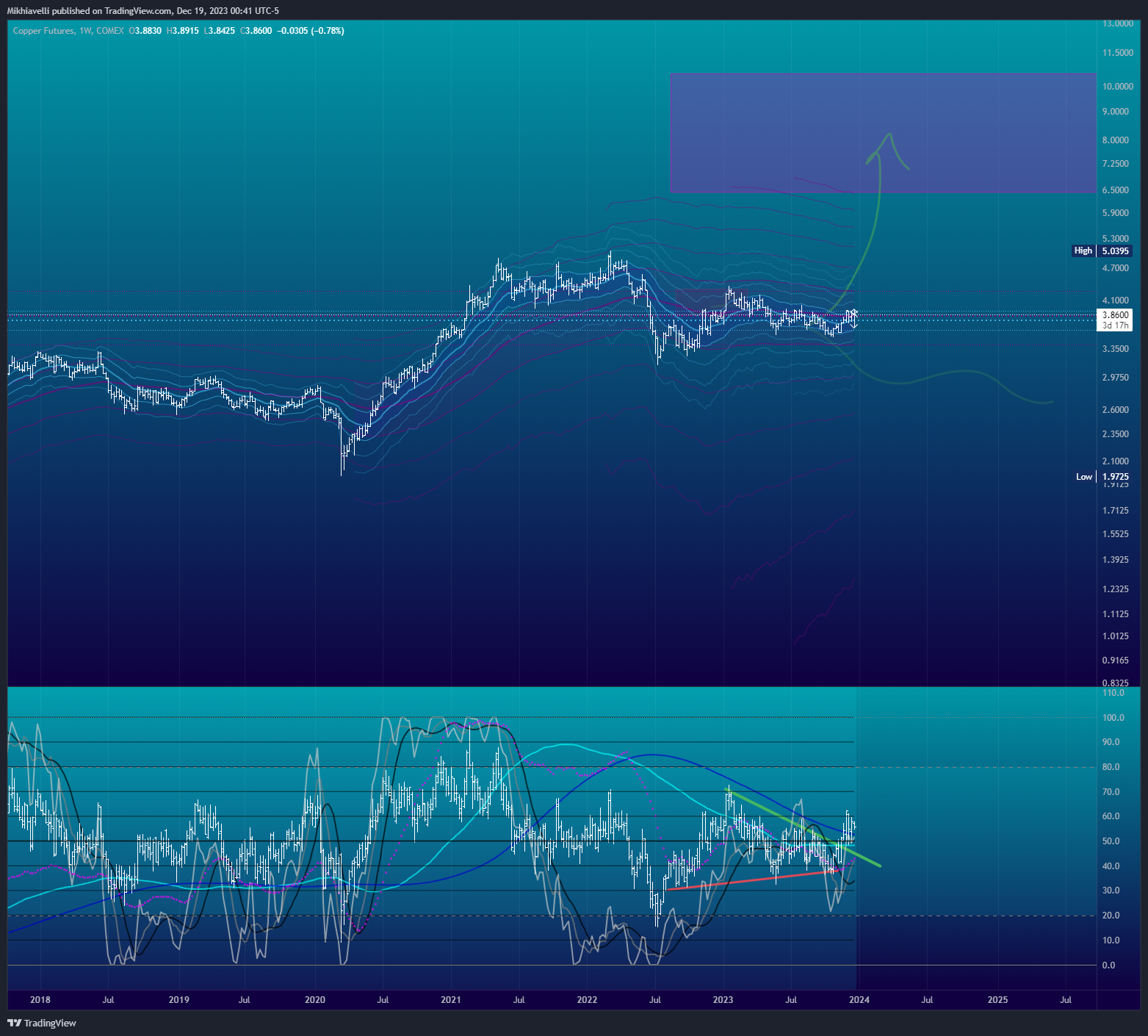Select the 1W interval label in the chart legend

pos(85,31)
